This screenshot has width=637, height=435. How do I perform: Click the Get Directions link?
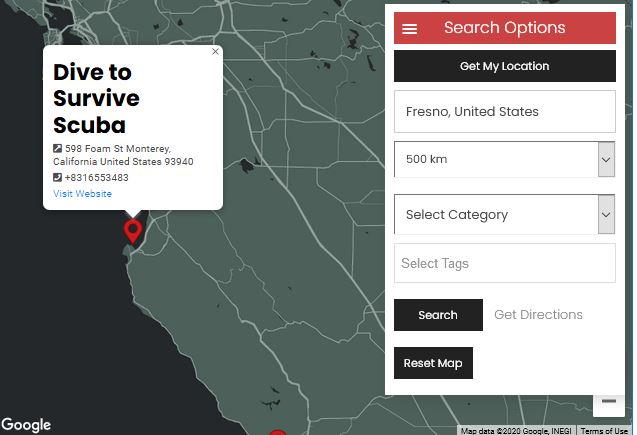coord(538,315)
